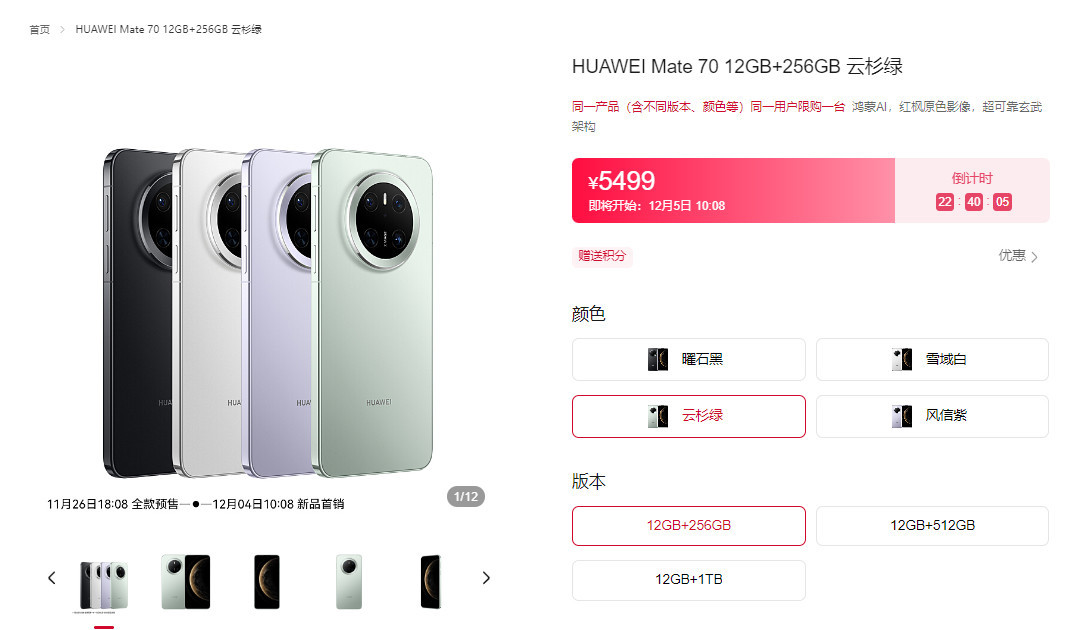The width and height of the screenshot is (1090, 630).
Task: View the green and black phone pair thumbnail
Action: coord(185,582)
